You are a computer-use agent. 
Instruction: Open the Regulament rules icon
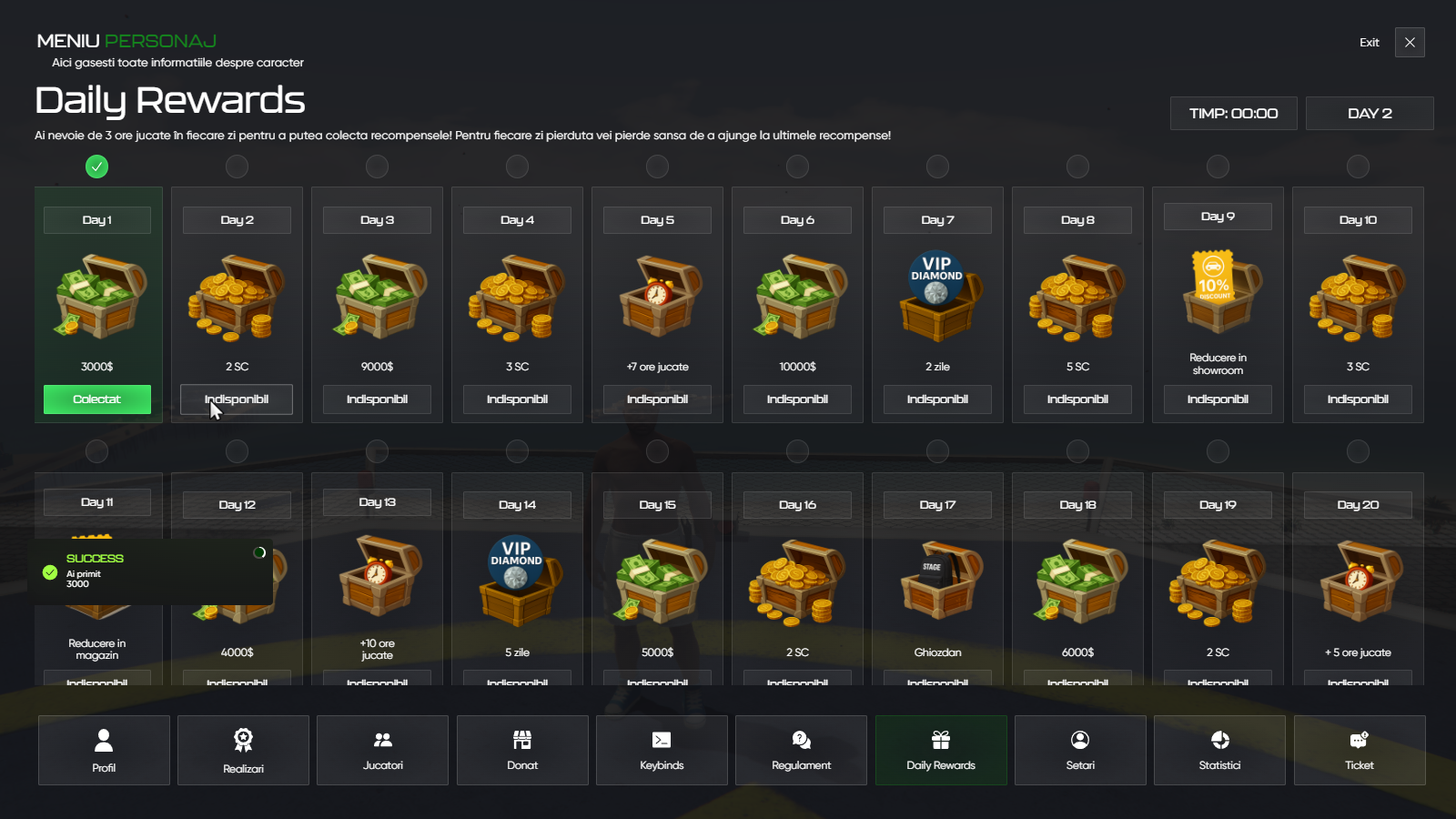coord(802,740)
